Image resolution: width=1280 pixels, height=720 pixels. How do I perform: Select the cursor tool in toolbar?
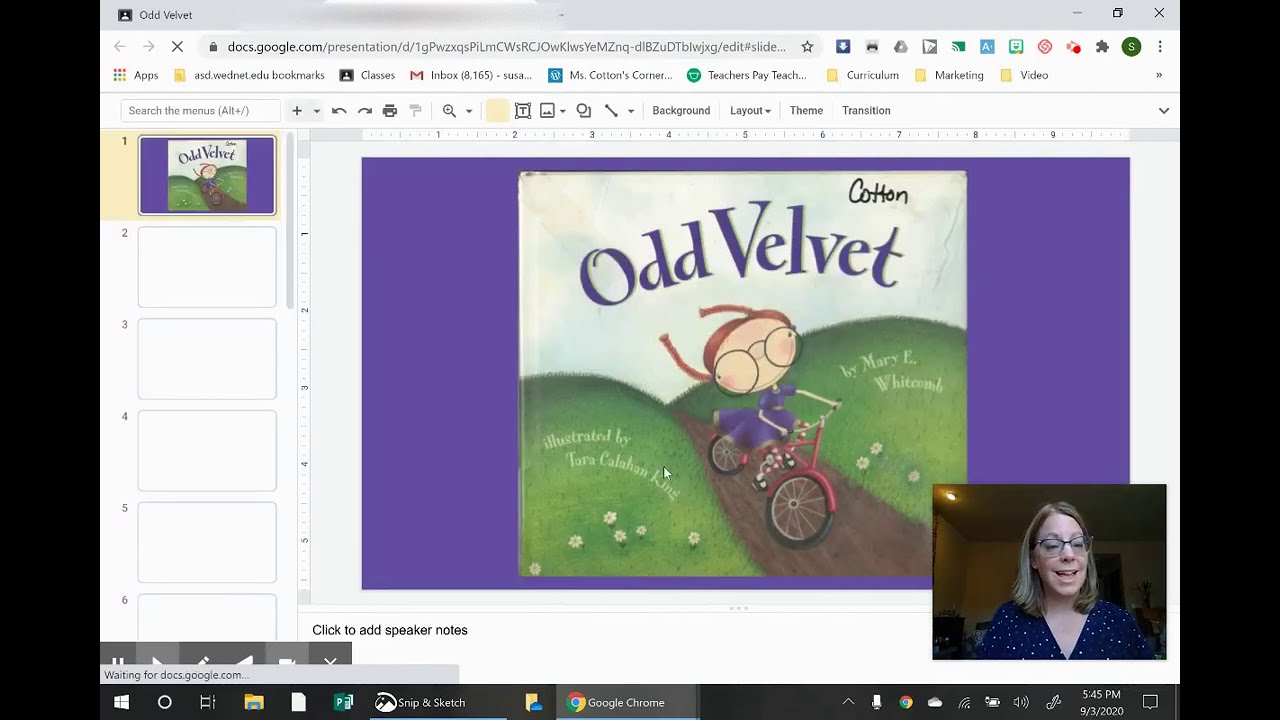pyautogui.click(x=497, y=111)
